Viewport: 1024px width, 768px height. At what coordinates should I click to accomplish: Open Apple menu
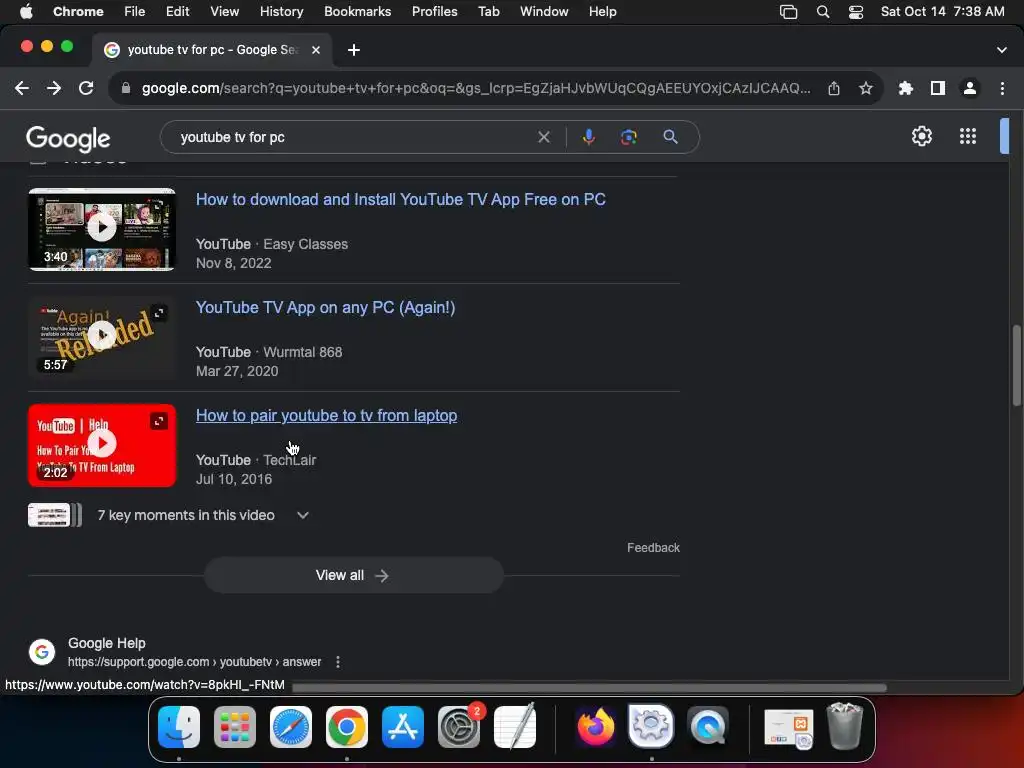tap(26, 12)
